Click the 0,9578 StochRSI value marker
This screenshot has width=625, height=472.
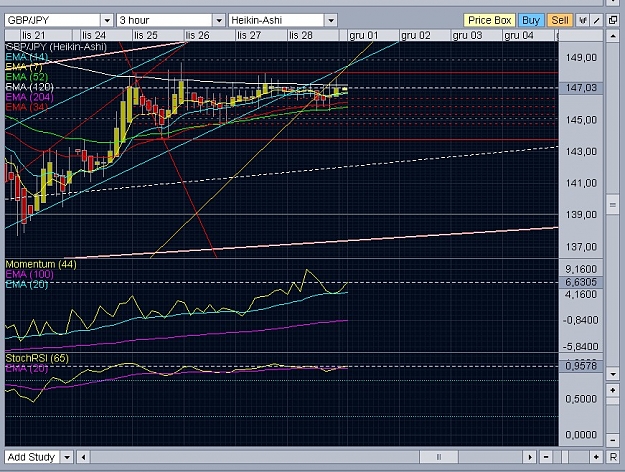(x=581, y=366)
